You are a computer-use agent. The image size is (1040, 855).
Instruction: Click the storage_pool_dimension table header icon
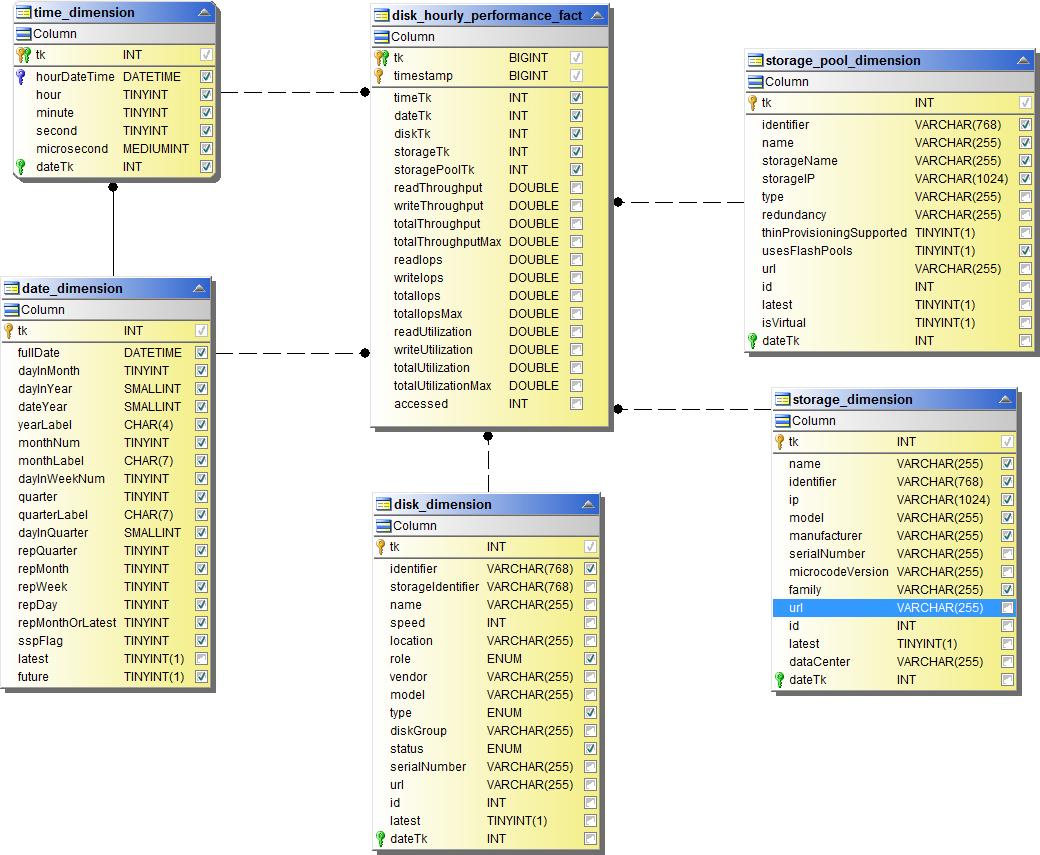755,61
